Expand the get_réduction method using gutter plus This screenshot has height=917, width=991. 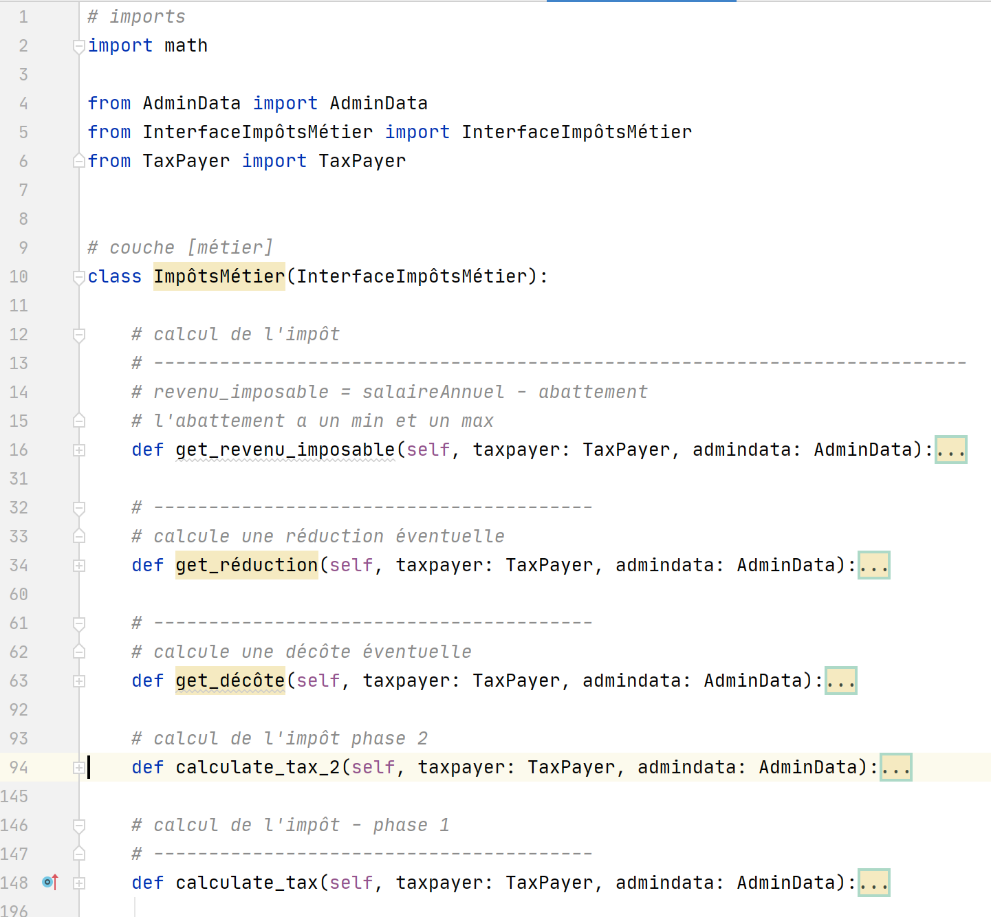[x=79, y=566]
